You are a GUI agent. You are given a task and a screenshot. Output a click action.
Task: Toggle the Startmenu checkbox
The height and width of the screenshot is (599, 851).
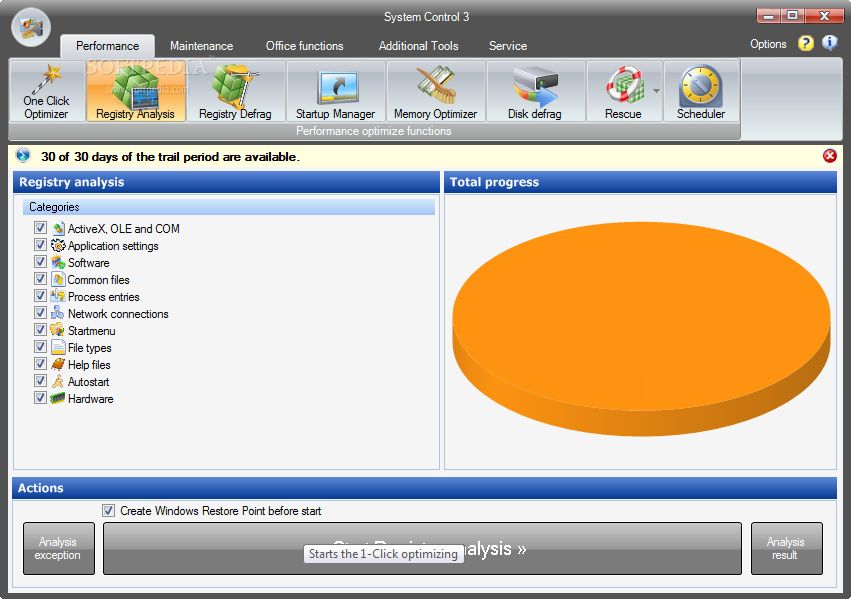tap(40, 330)
